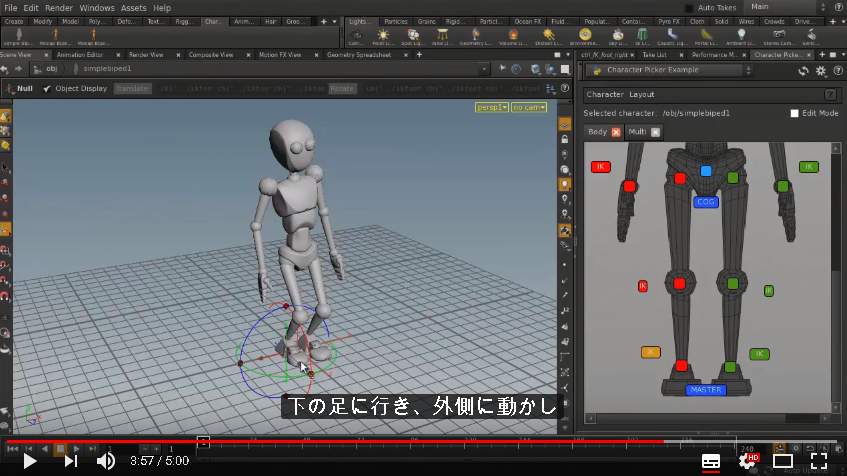Viewport: 847px width, 476px height.
Task: Click the Character Picker reload icon
Action: (803, 71)
